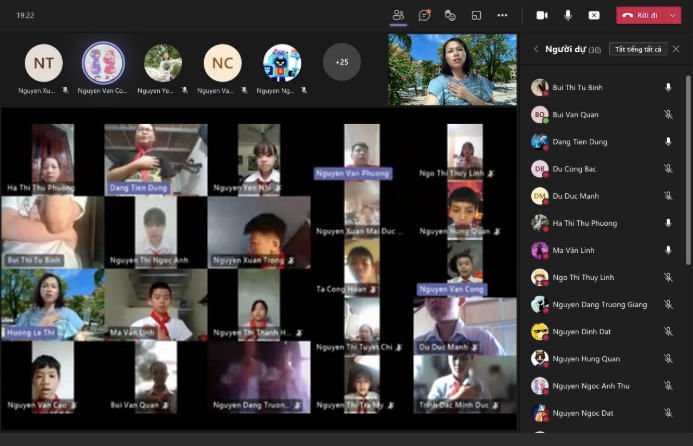The width and height of the screenshot is (693, 446).
Task: Close the participants panel with X
Action: click(676, 49)
